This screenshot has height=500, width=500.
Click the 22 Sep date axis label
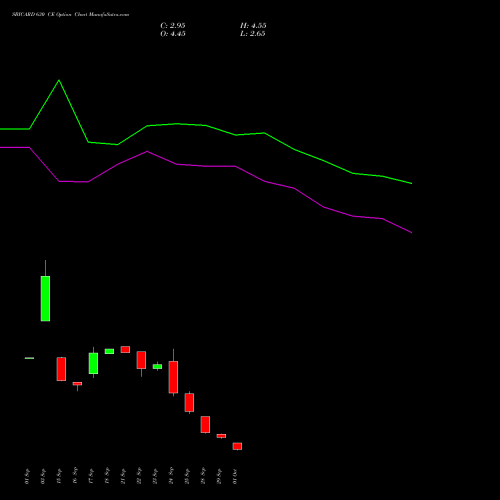pos(139,476)
